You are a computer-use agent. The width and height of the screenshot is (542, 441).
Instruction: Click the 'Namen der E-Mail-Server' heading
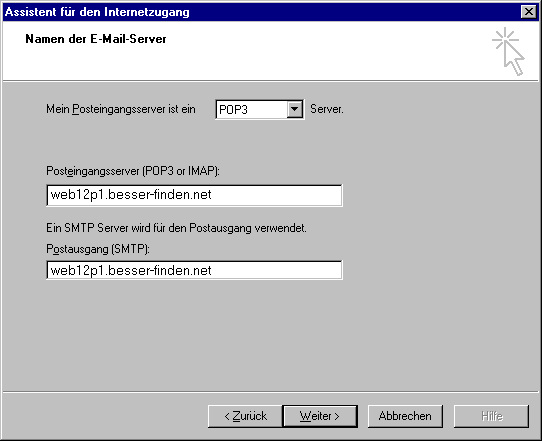click(96, 39)
